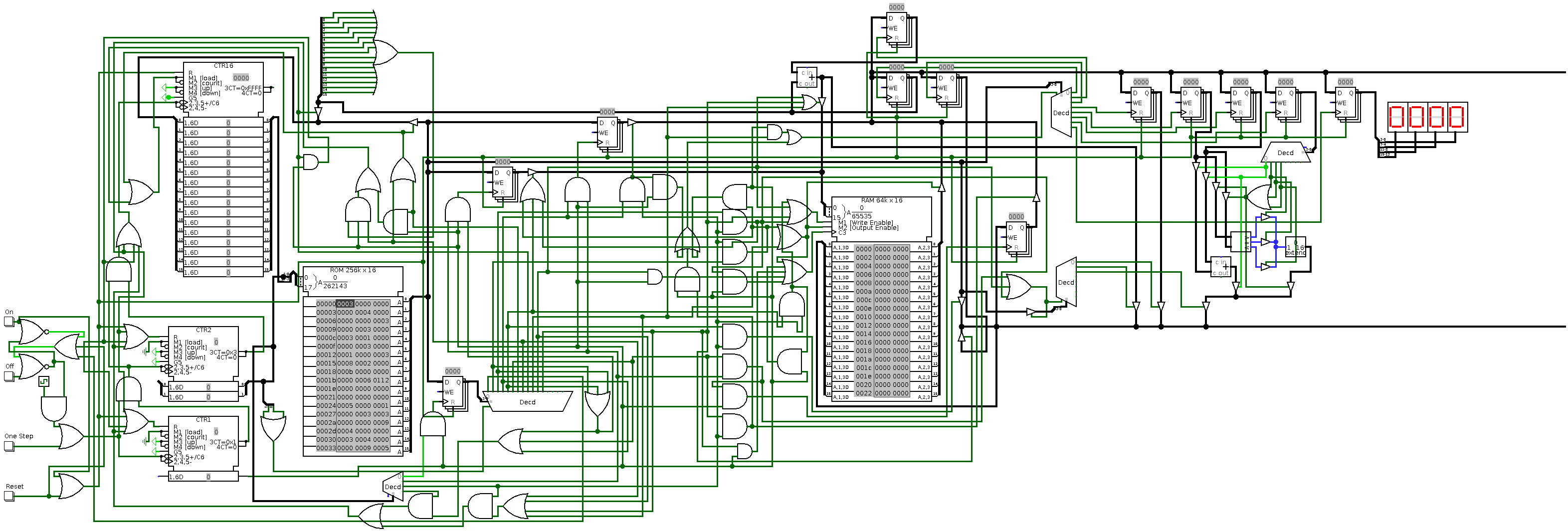Click the first 1,6D row of CTR16
This screenshot has height=531, width=1568.
pos(223,123)
